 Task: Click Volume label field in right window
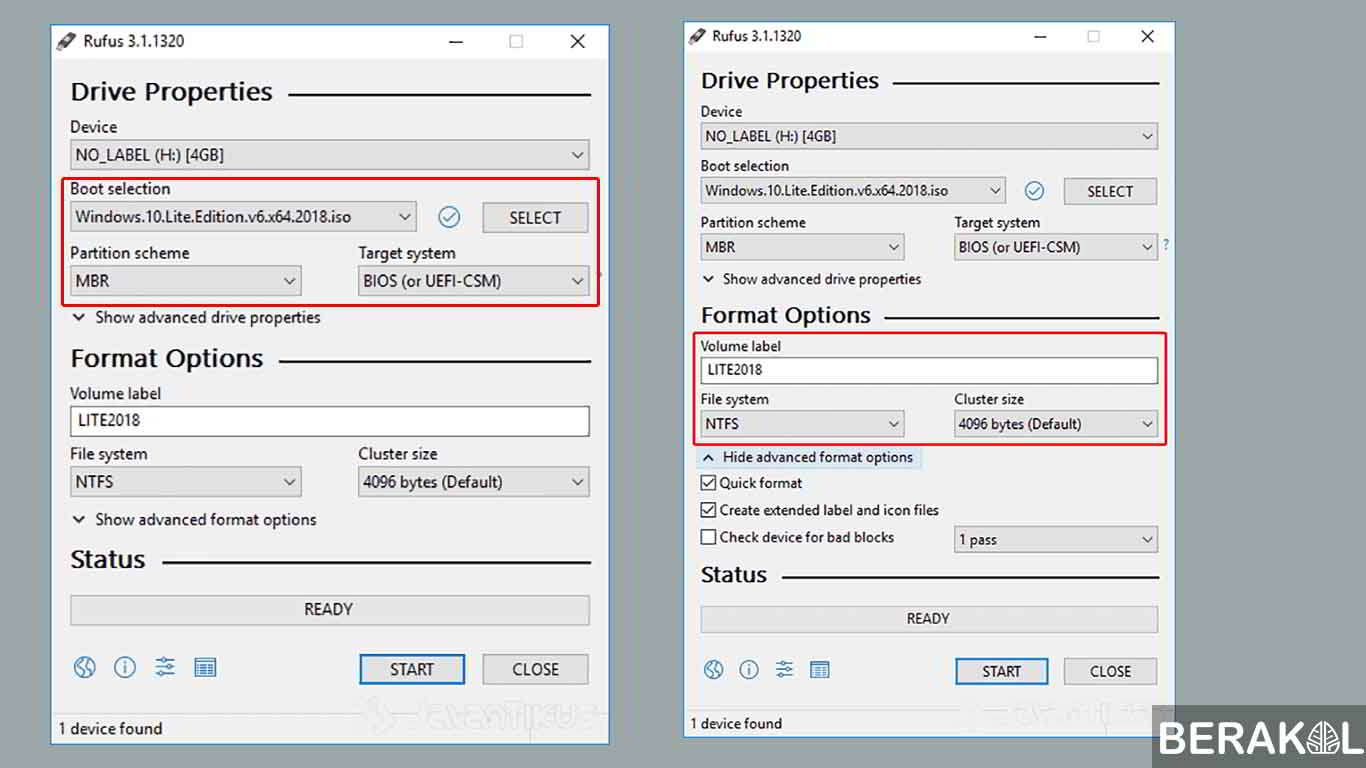(929, 370)
